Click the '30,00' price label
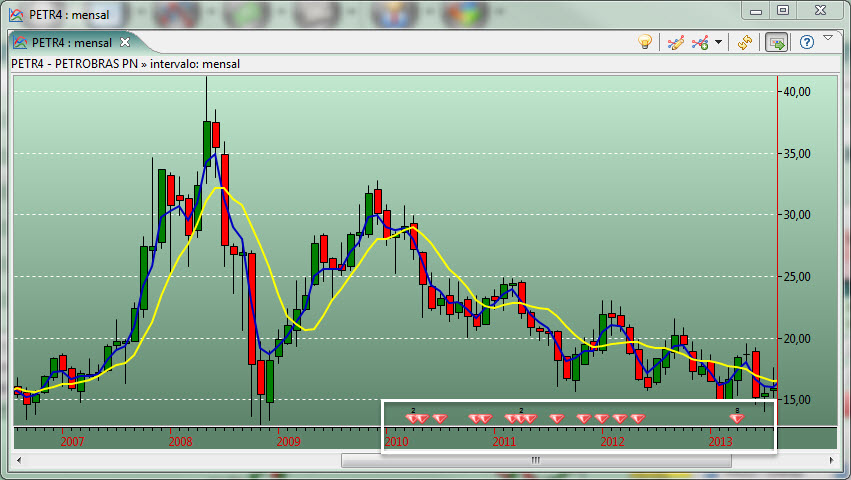Screen dimensions: 851x480 (x=797, y=215)
